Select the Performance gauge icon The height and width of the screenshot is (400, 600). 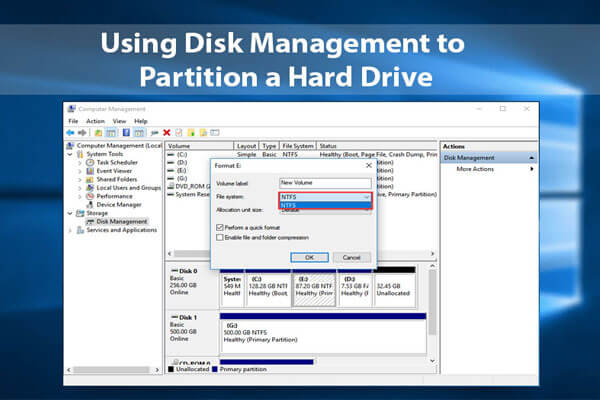tap(90, 196)
